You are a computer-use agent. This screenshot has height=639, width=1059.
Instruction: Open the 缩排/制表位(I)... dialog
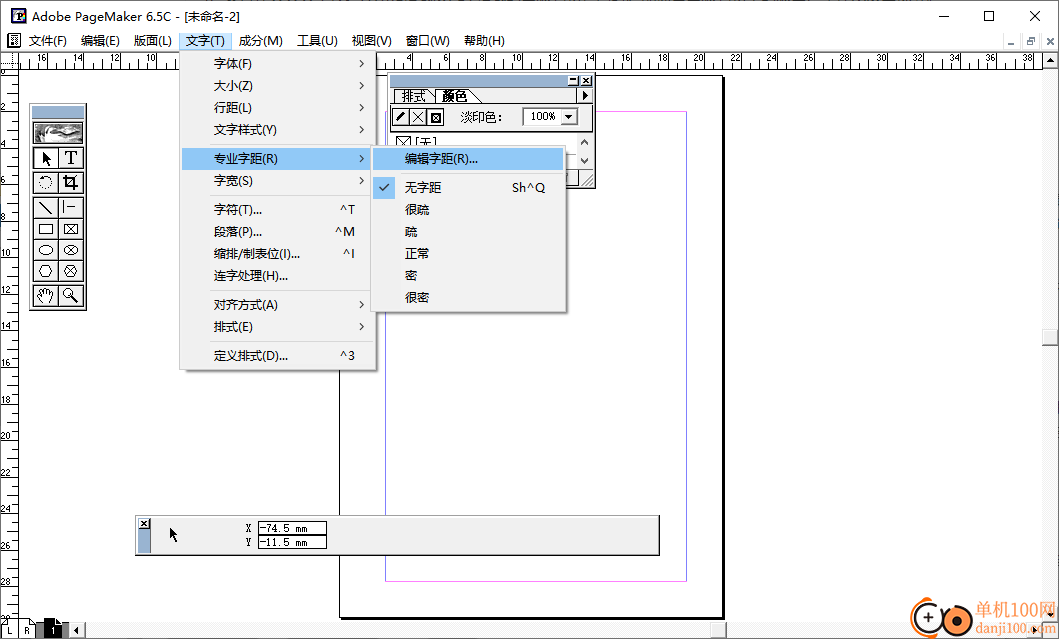point(278,254)
